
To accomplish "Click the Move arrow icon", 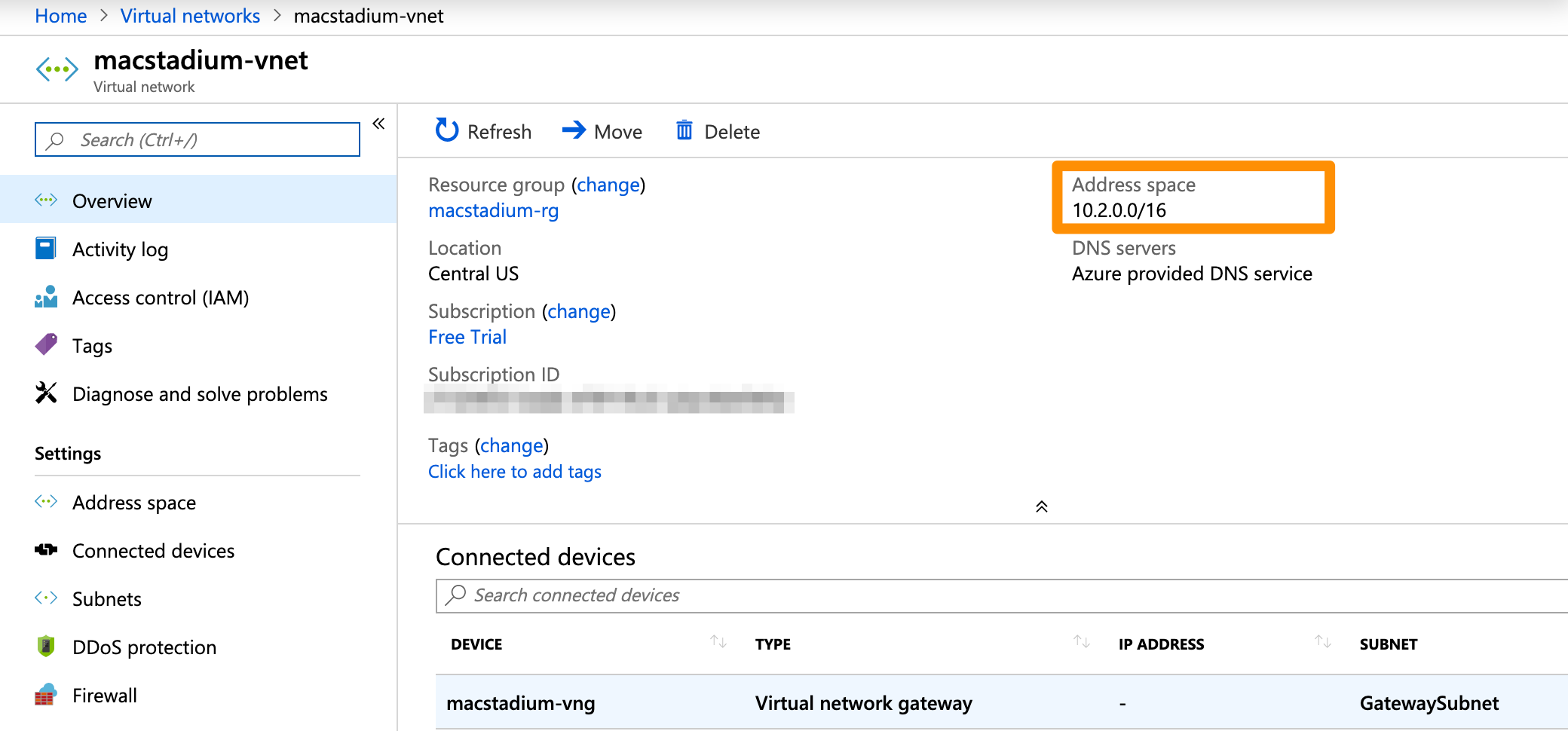I will 574,130.
